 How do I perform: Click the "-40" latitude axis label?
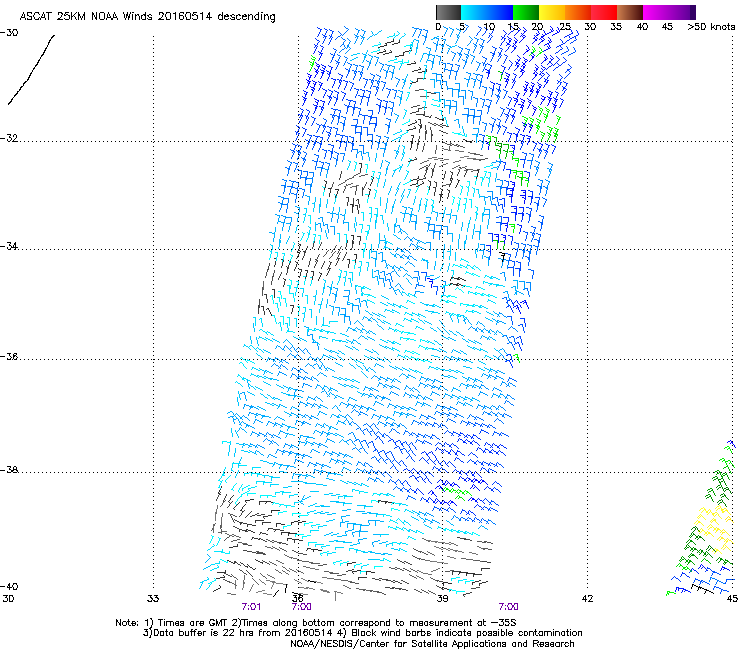point(9,586)
